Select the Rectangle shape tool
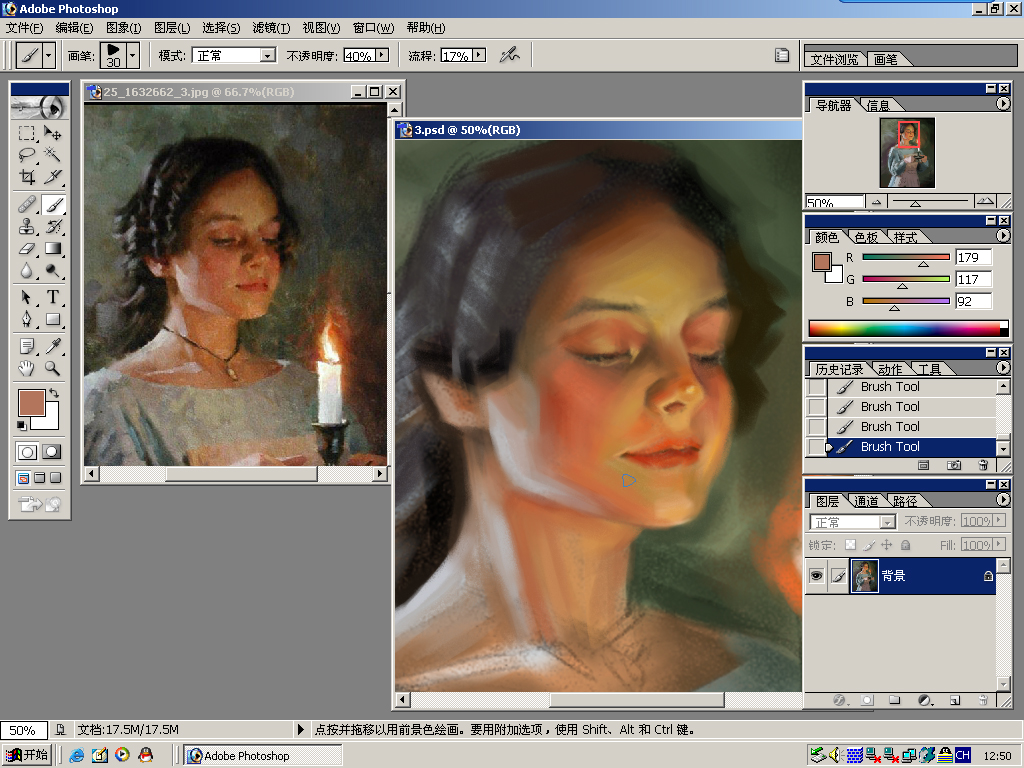 coord(52,319)
